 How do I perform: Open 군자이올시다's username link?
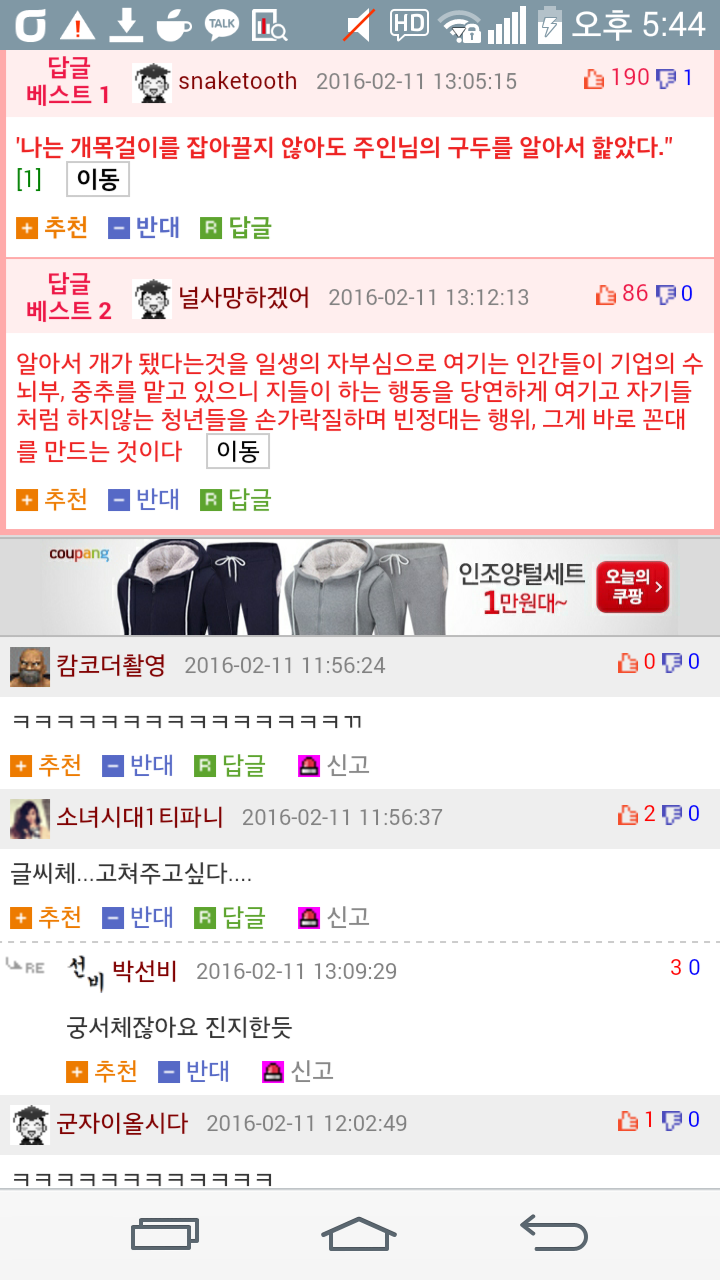(x=122, y=1123)
